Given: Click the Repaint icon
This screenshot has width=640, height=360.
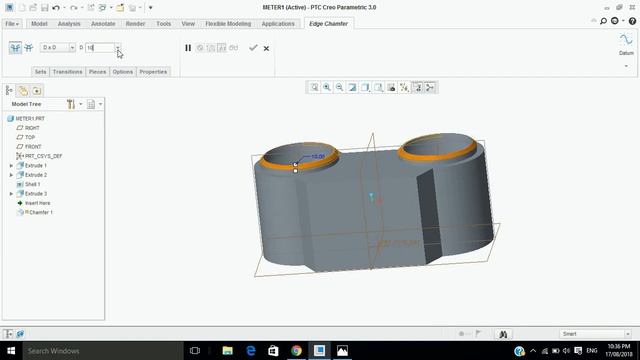Looking at the screenshot, I should coord(352,87).
